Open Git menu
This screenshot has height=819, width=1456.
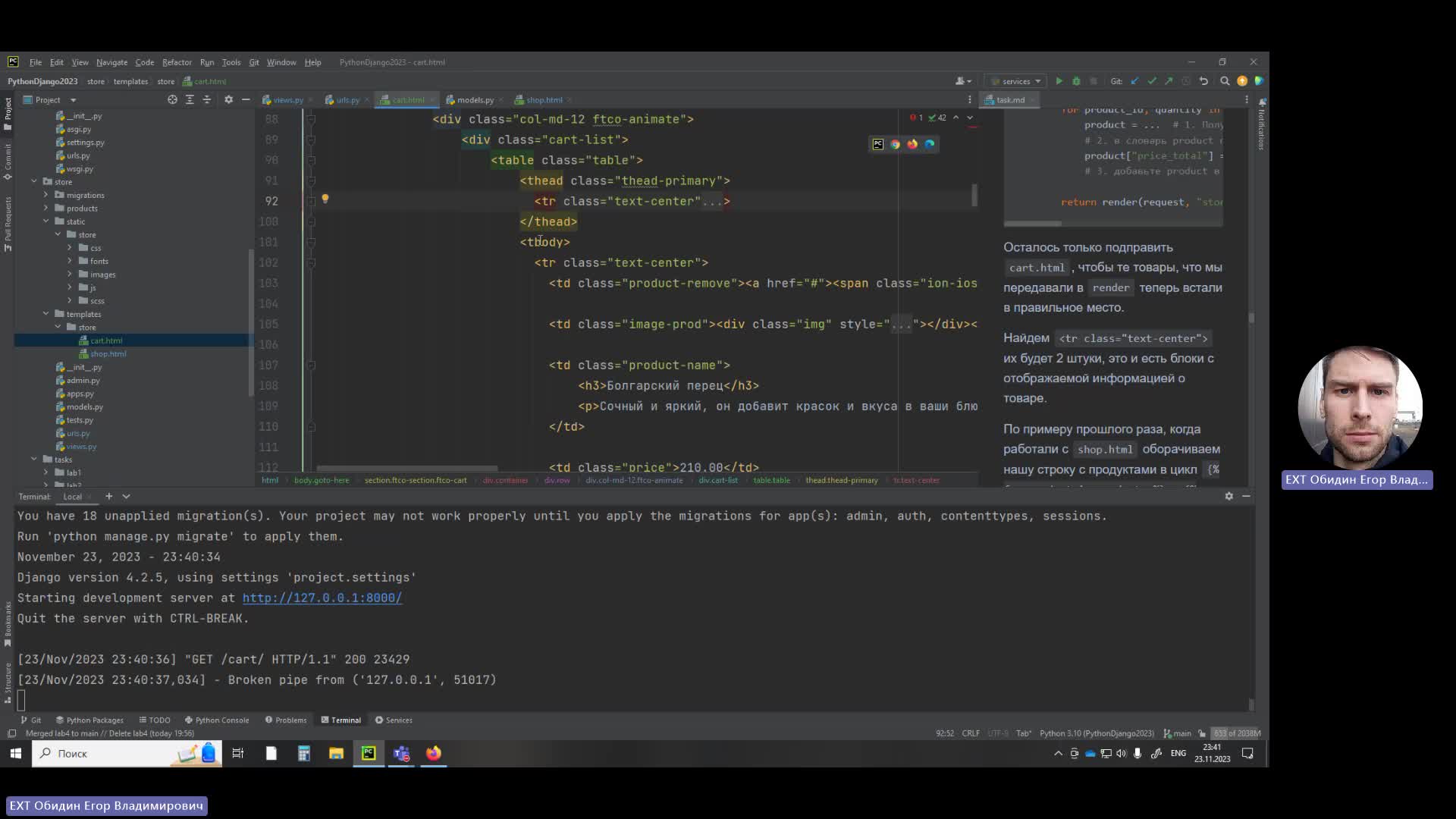pyautogui.click(x=254, y=62)
